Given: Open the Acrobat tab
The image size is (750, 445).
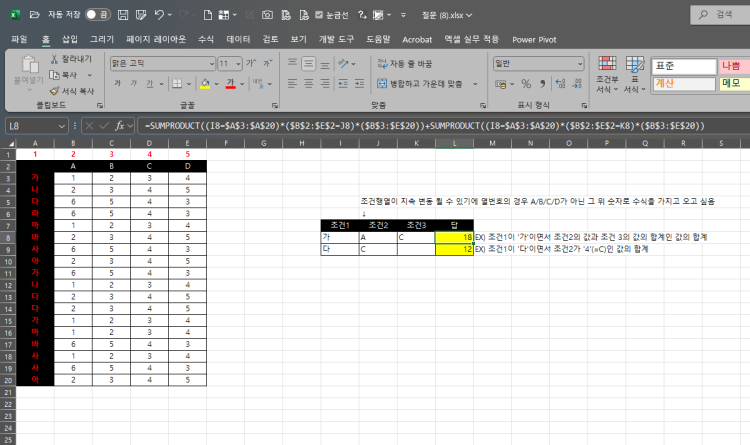Looking at the screenshot, I should [x=417, y=40].
